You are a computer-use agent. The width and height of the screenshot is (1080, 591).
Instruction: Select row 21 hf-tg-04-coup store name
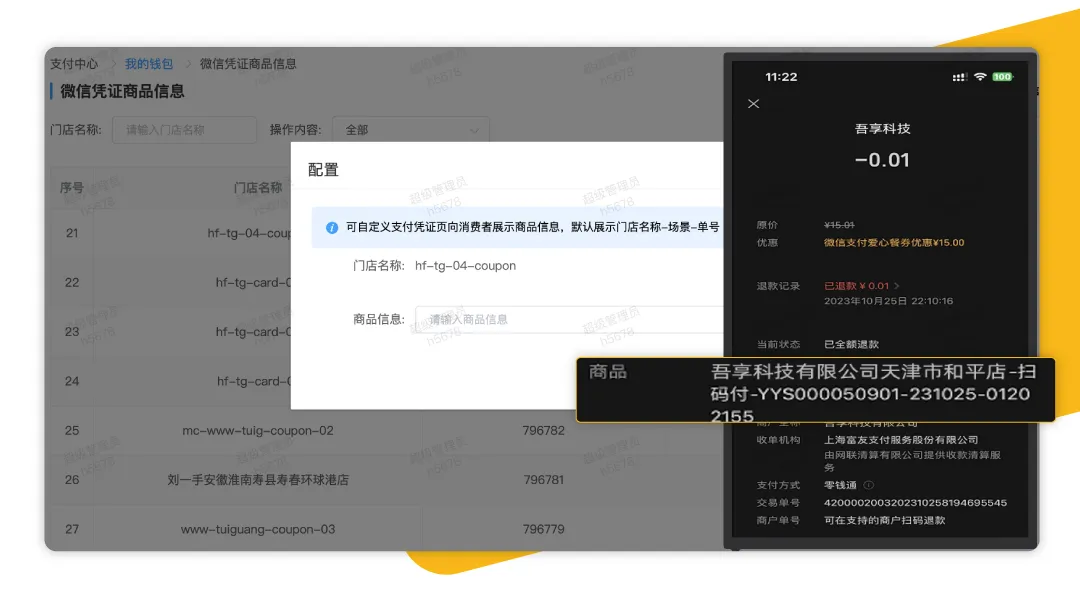[x=249, y=234]
